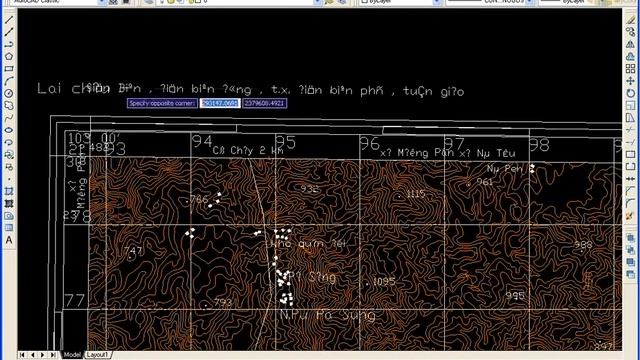Select the Polygon tool
The height and width of the screenshot is (360, 640).
click(9, 56)
